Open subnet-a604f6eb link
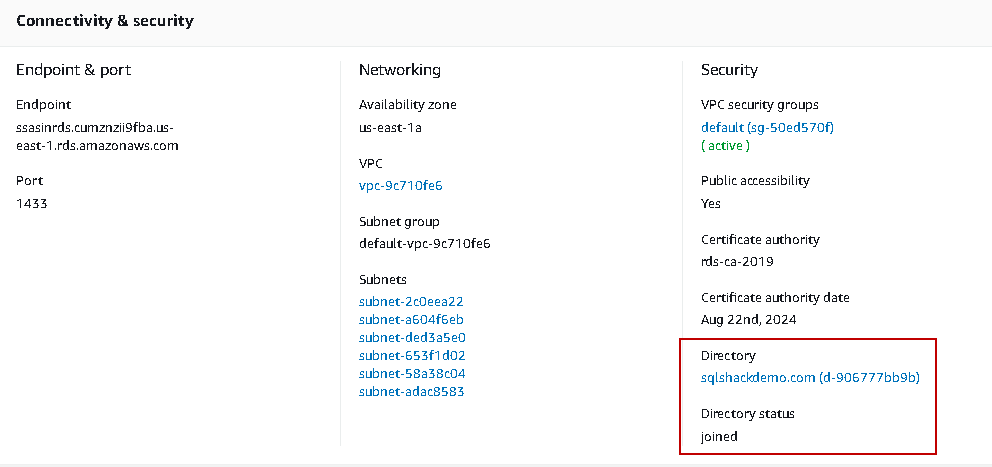Screen dimensions: 992x467 click(411, 319)
